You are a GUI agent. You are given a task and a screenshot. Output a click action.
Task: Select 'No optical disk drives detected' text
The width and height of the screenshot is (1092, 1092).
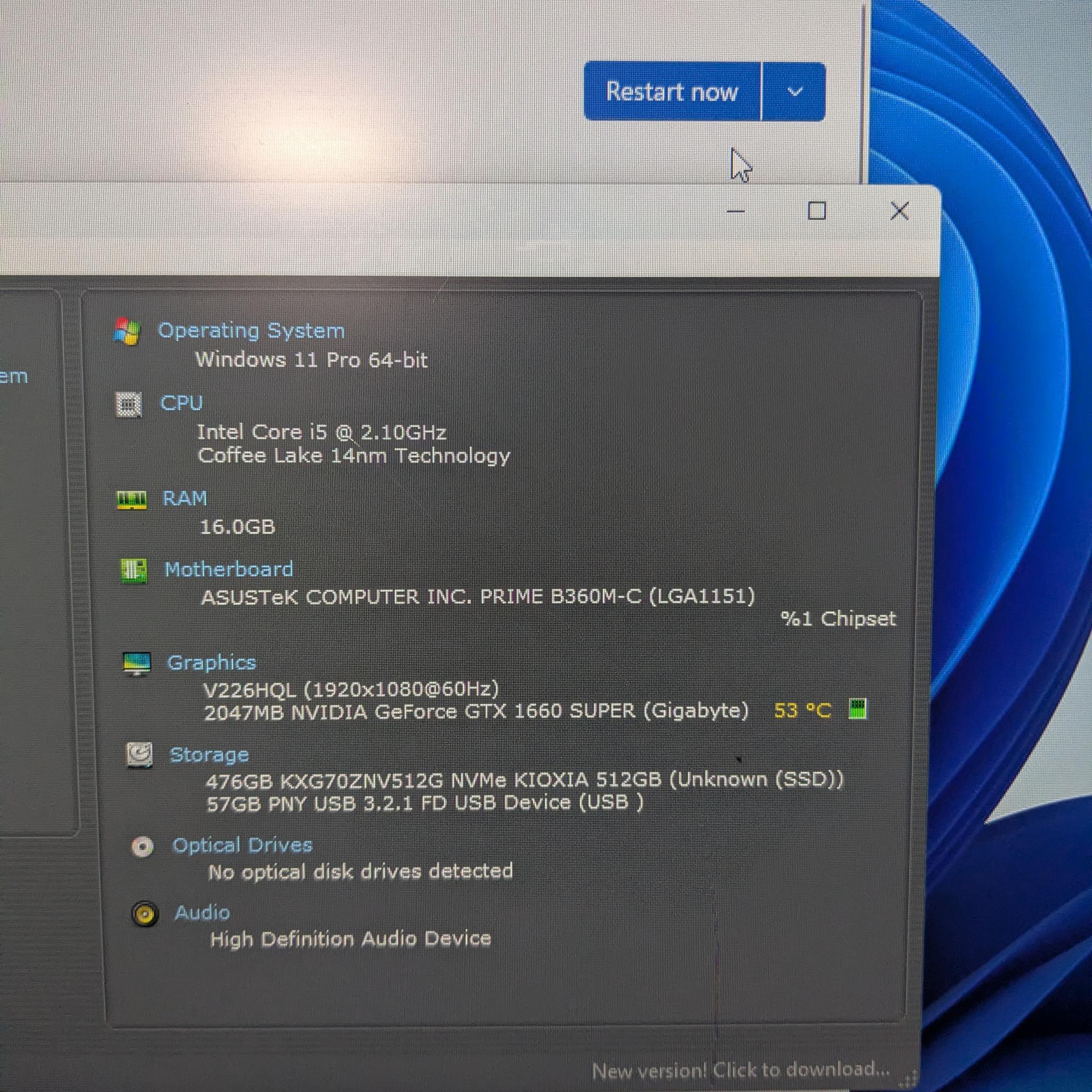360,872
